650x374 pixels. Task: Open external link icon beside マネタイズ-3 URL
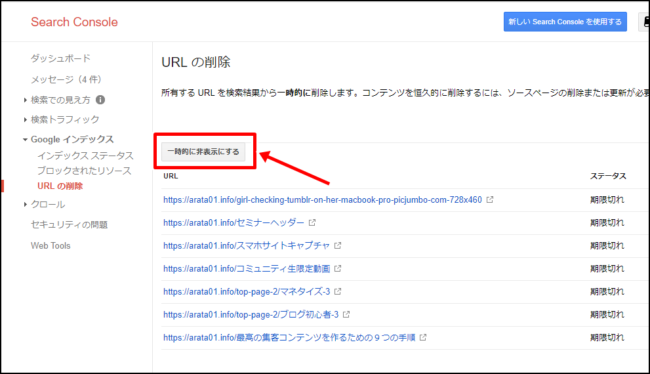coord(338,291)
